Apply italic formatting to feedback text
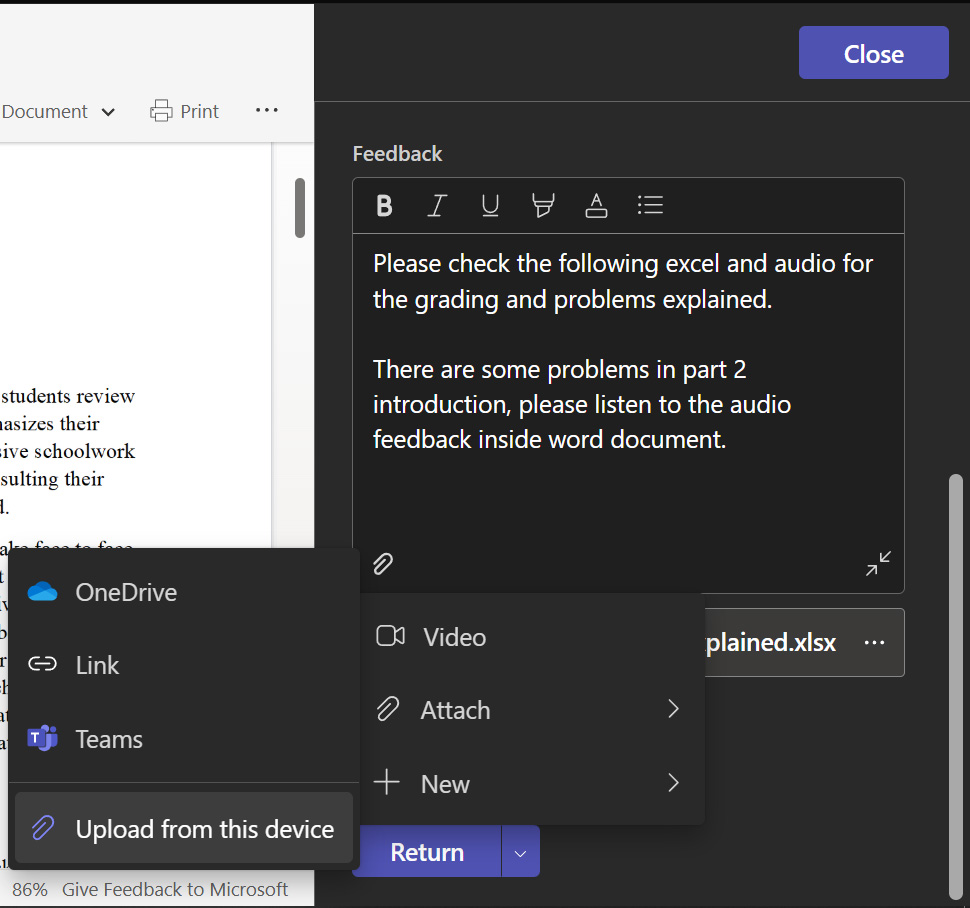 pyautogui.click(x=436, y=206)
